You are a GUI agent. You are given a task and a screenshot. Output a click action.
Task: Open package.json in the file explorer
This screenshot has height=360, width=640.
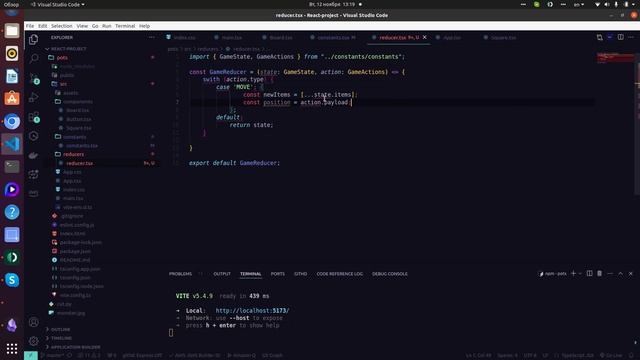[x=75, y=251]
